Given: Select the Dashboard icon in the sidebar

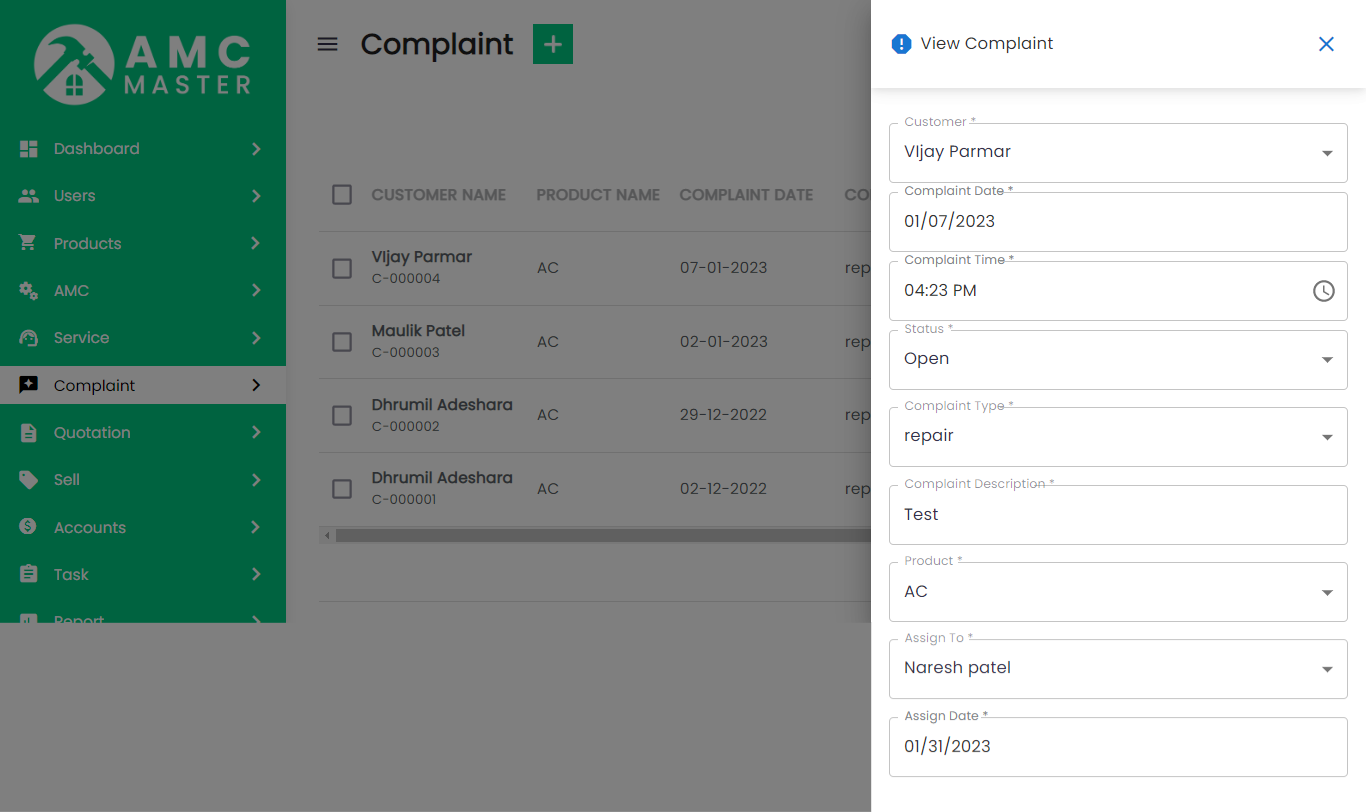Looking at the screenshot, I should (30, 148).
